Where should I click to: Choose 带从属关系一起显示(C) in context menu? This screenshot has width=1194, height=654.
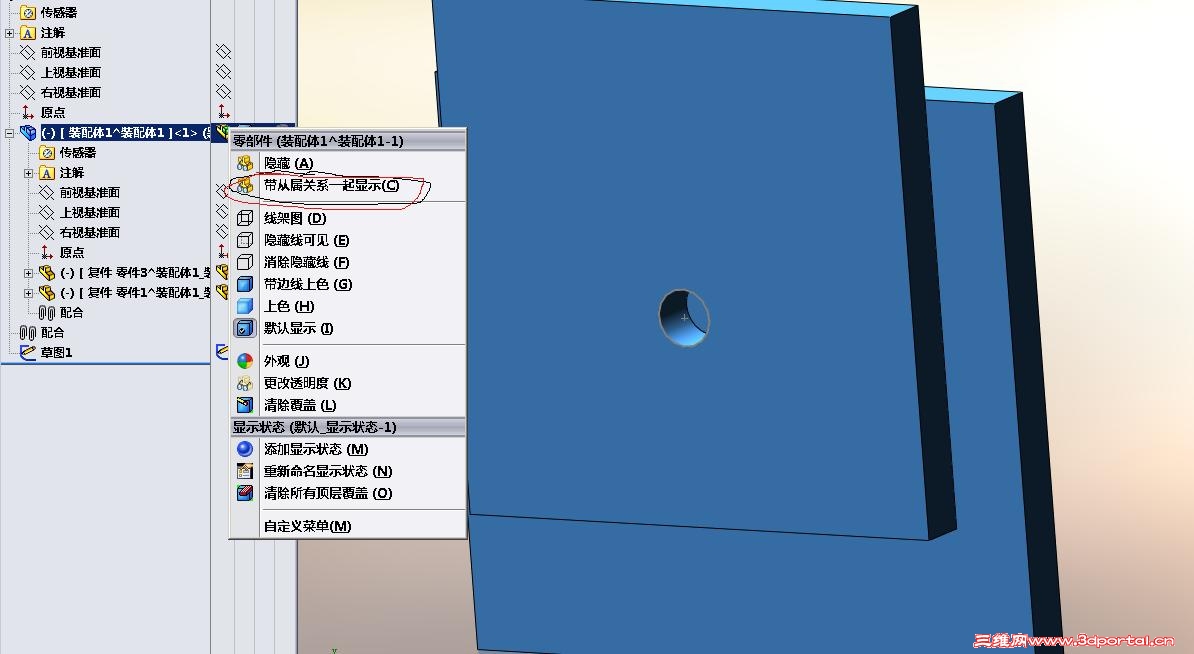(331, 185)
